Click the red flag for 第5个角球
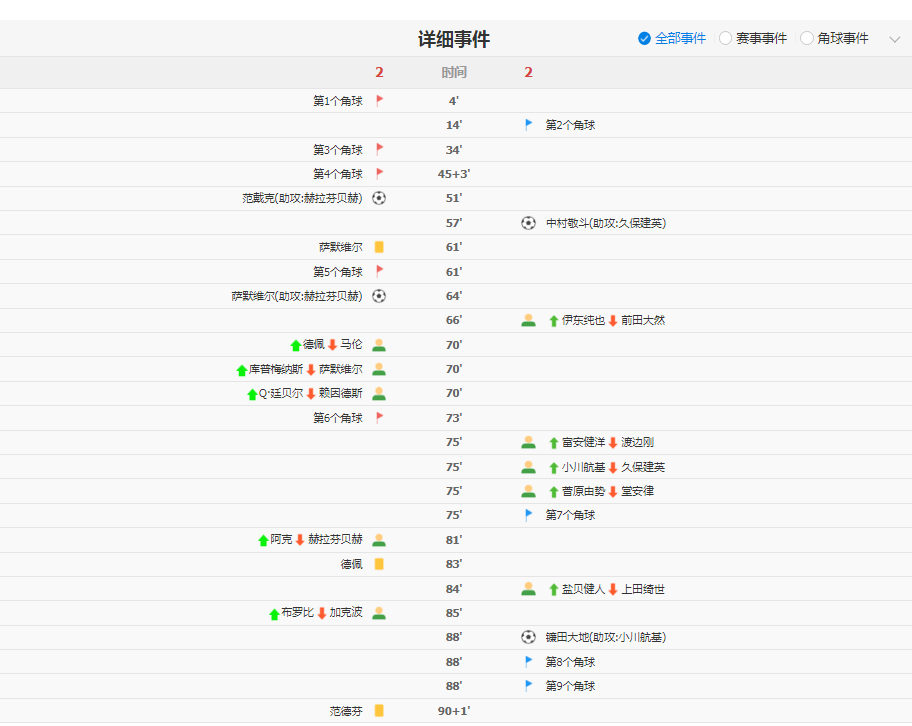The height and width of the screenshot is (726, 912). (379, 271)
